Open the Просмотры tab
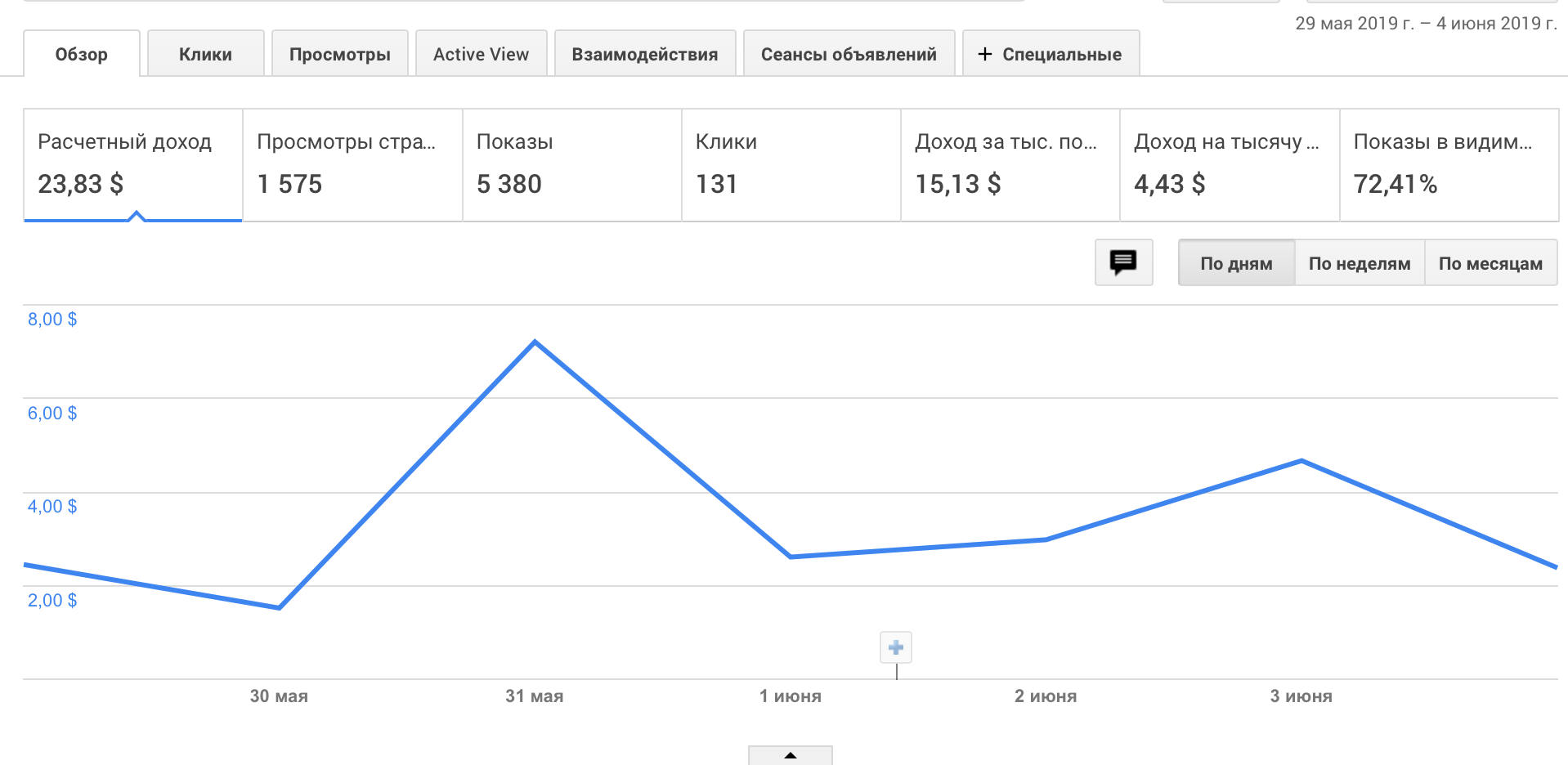1568x765 pixels. 339,55
